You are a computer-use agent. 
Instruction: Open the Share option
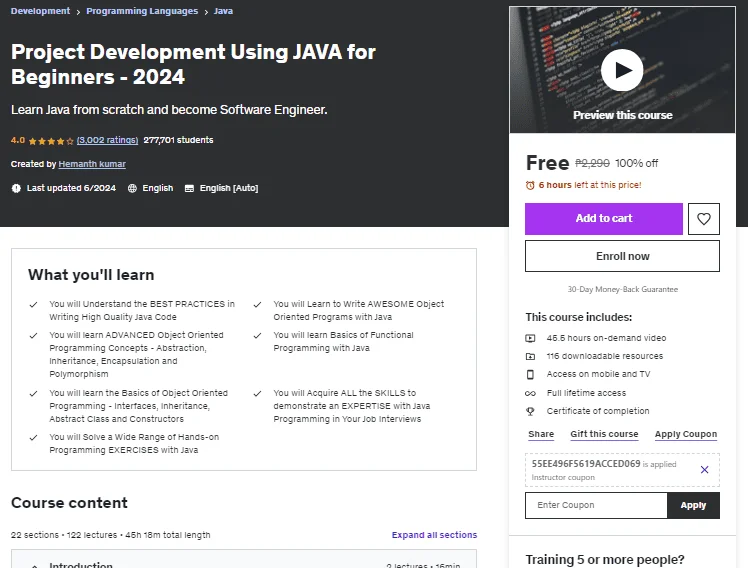click(541, 434)
